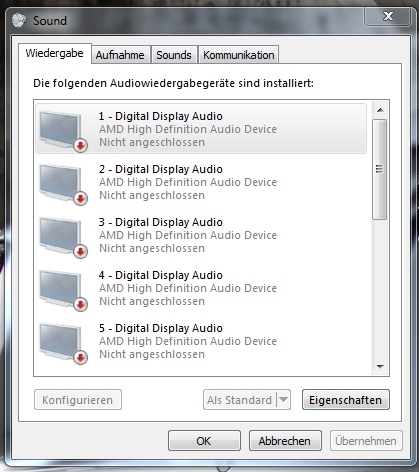Select the 2 - Digital Display Audio entry
The width and height of the screenshot is (419, 472).
(x=201, y=182)
